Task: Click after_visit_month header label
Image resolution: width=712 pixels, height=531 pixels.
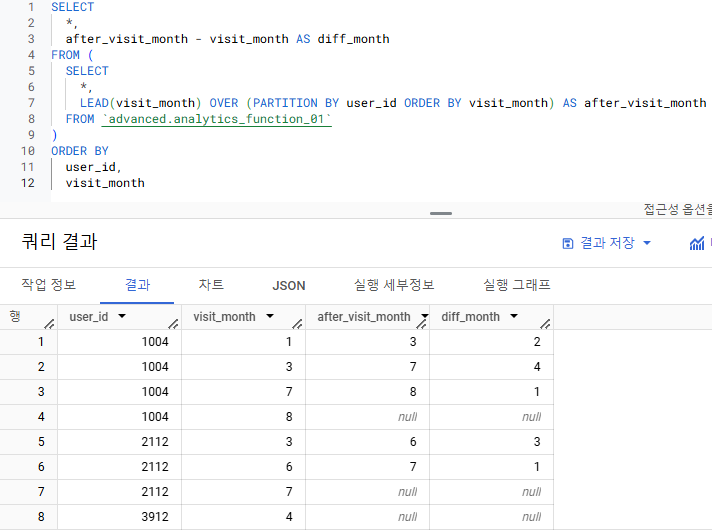Action: pos(364,317)
